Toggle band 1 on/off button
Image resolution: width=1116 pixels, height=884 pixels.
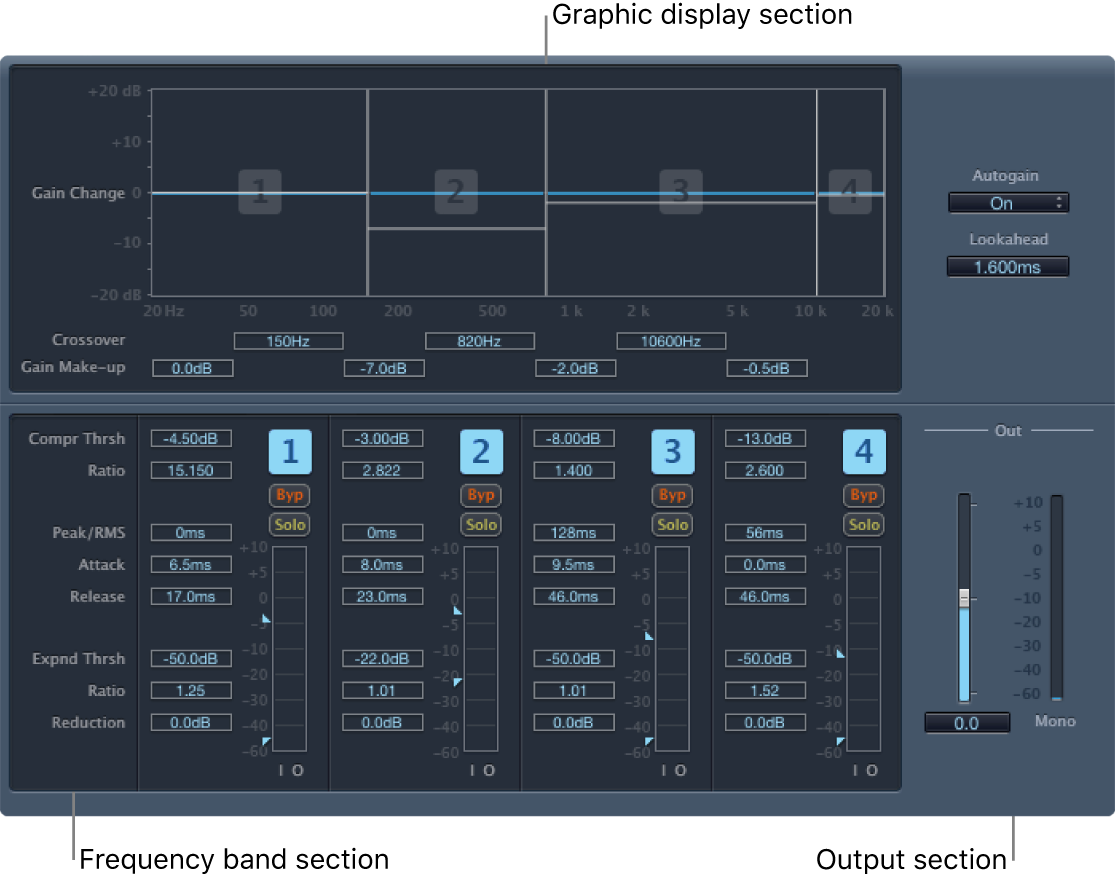(x=290, y=452)
